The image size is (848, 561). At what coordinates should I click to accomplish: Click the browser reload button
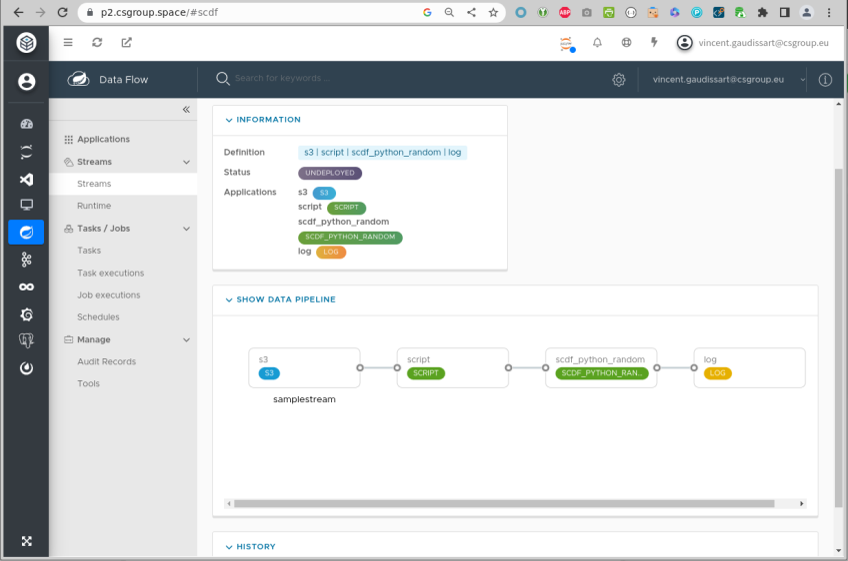[63, 12]
